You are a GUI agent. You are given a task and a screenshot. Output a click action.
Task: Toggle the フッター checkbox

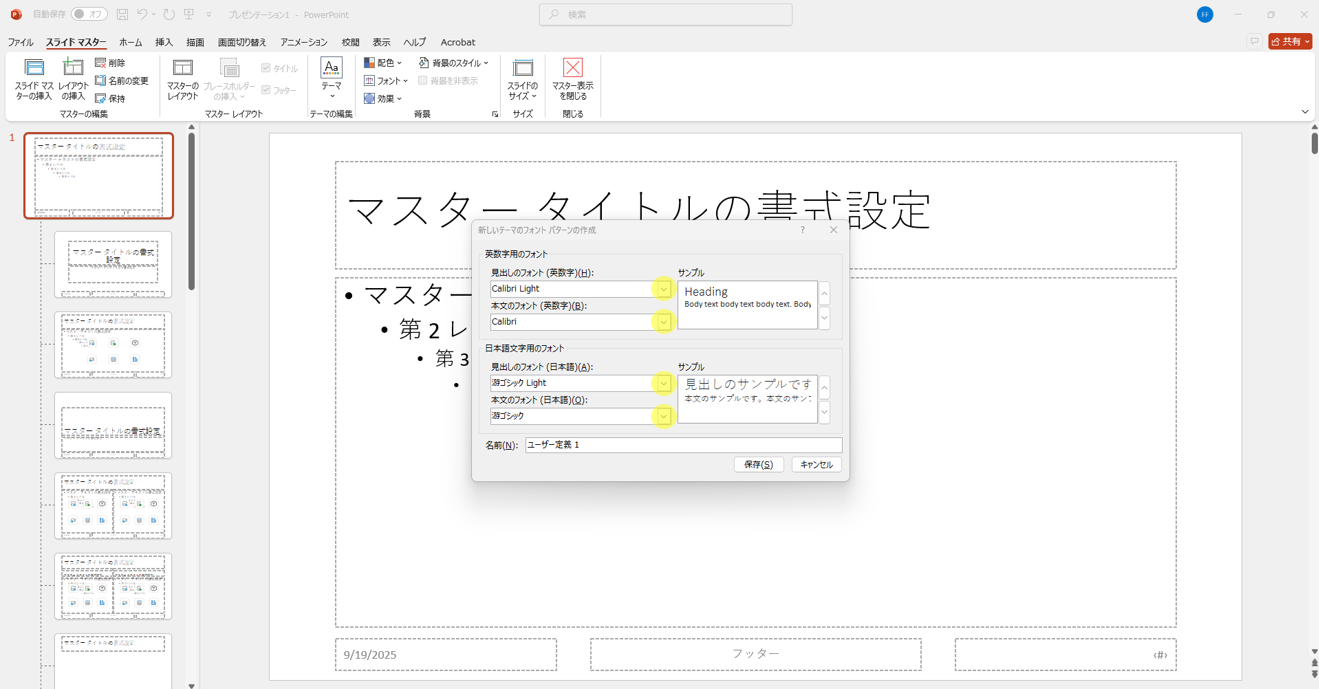(266, 90)
